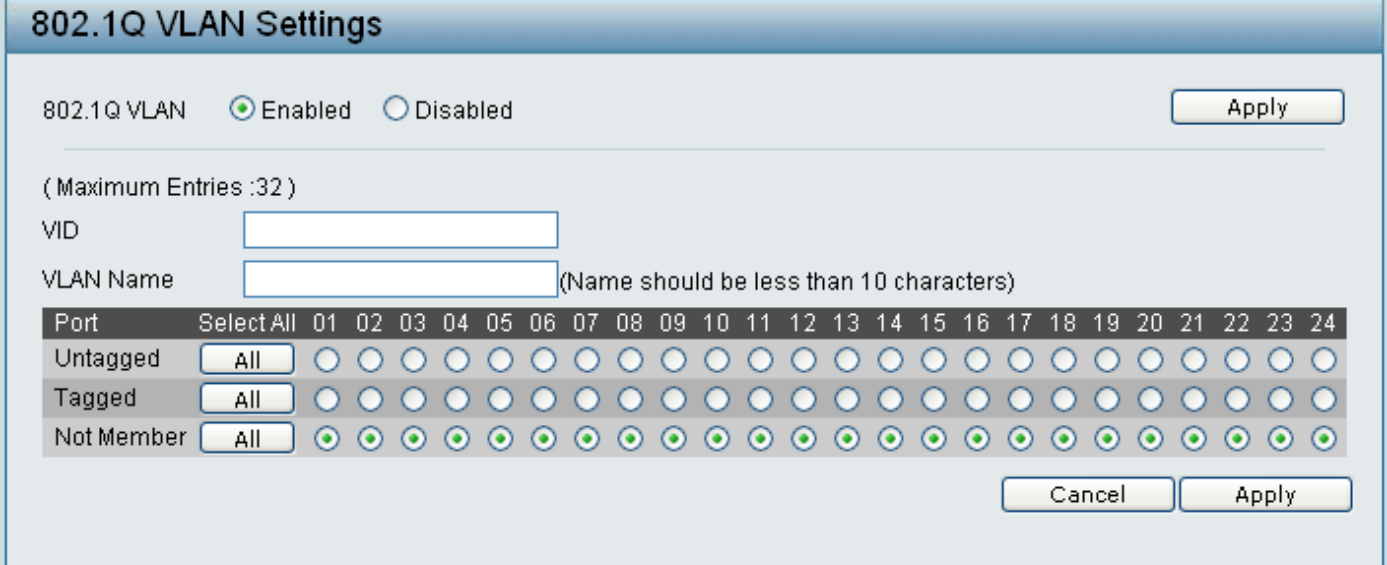Click into the VID input field
The image size is (1387, 565).
pos(400,230)
